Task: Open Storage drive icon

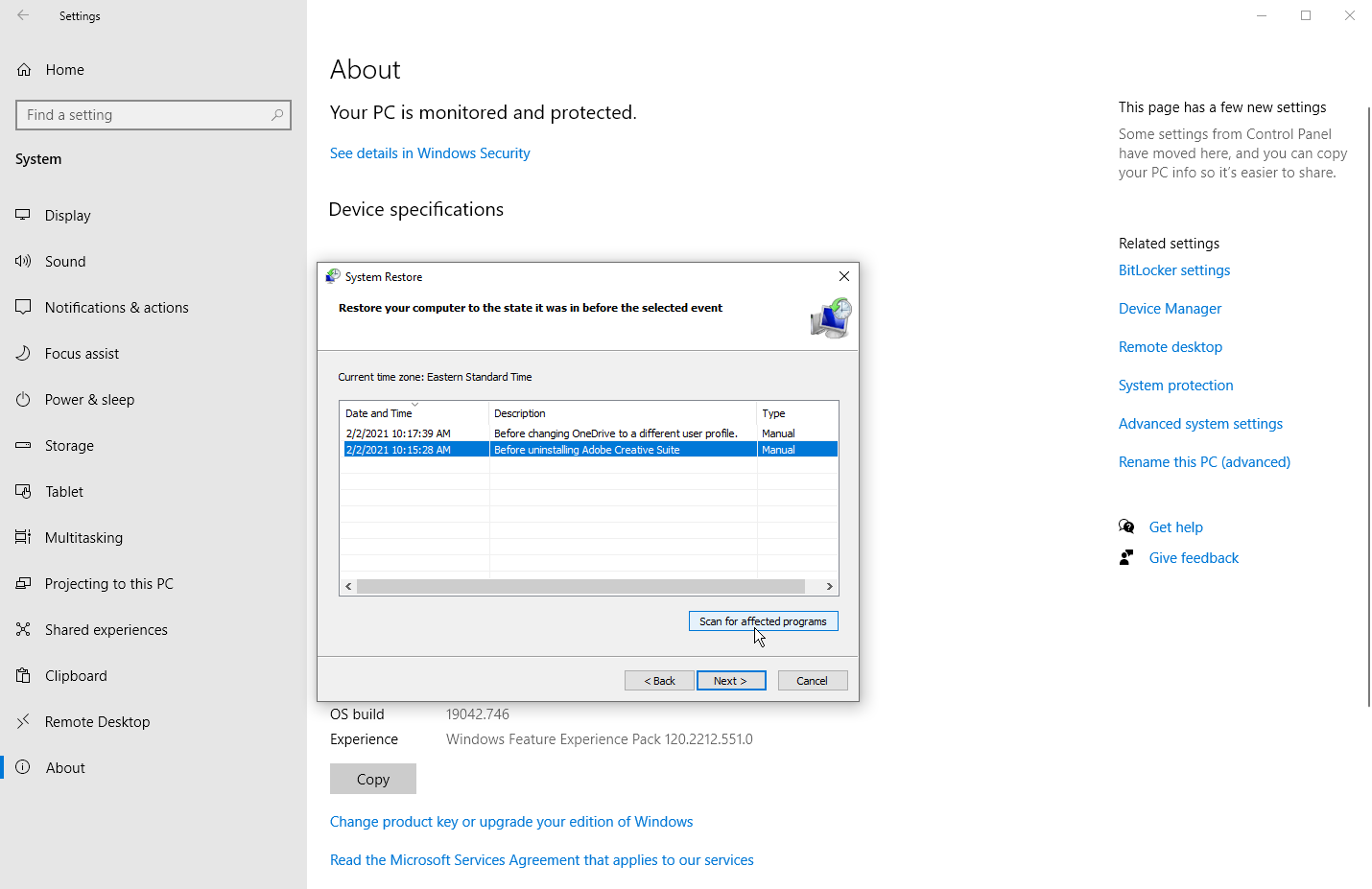Action: (23, 445)
